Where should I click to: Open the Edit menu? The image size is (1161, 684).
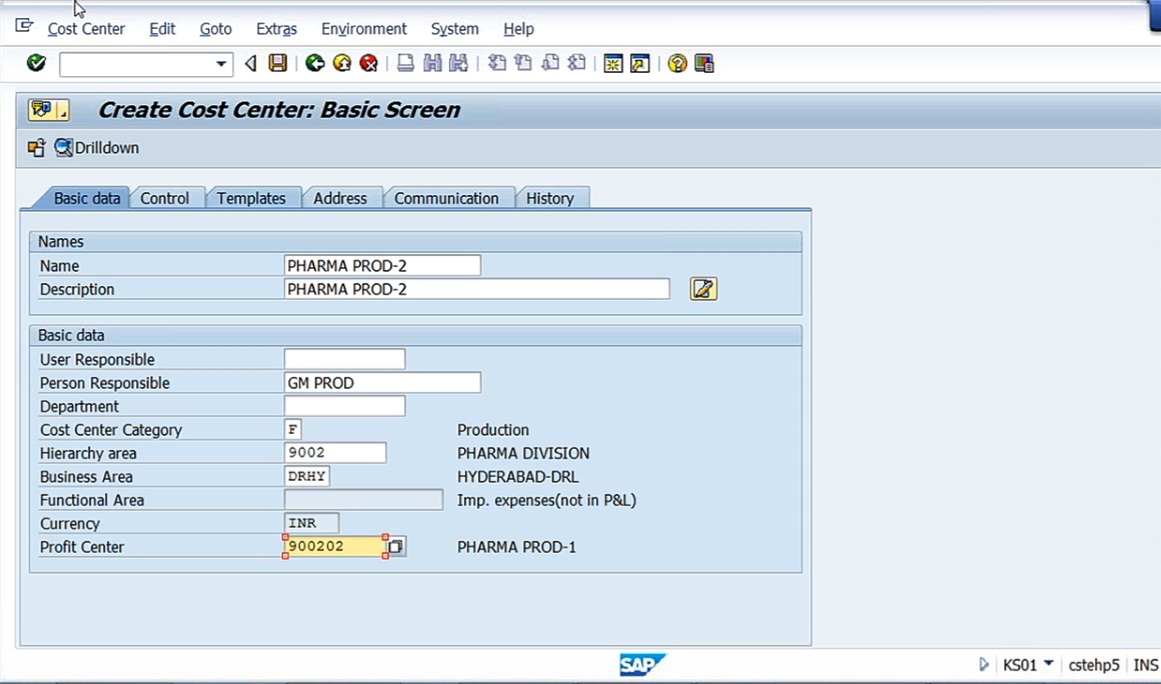tap(162, 29)
